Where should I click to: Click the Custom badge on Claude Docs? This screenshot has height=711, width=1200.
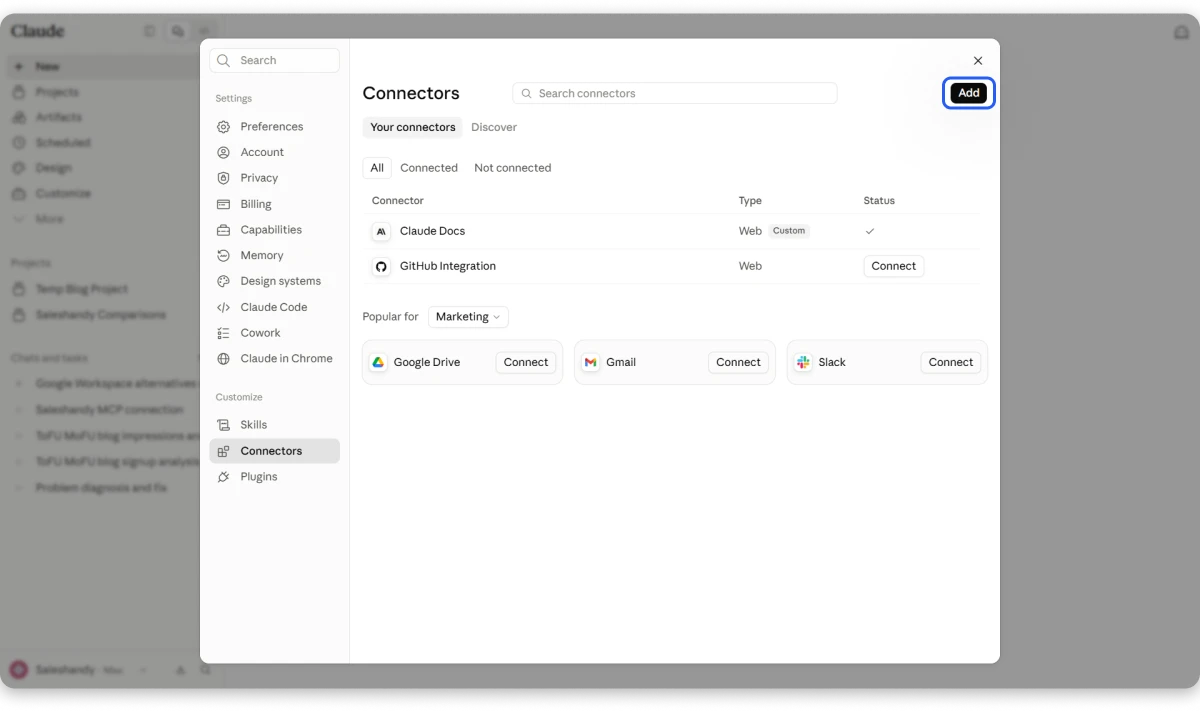pyautogui.click(x=789, y=231)
